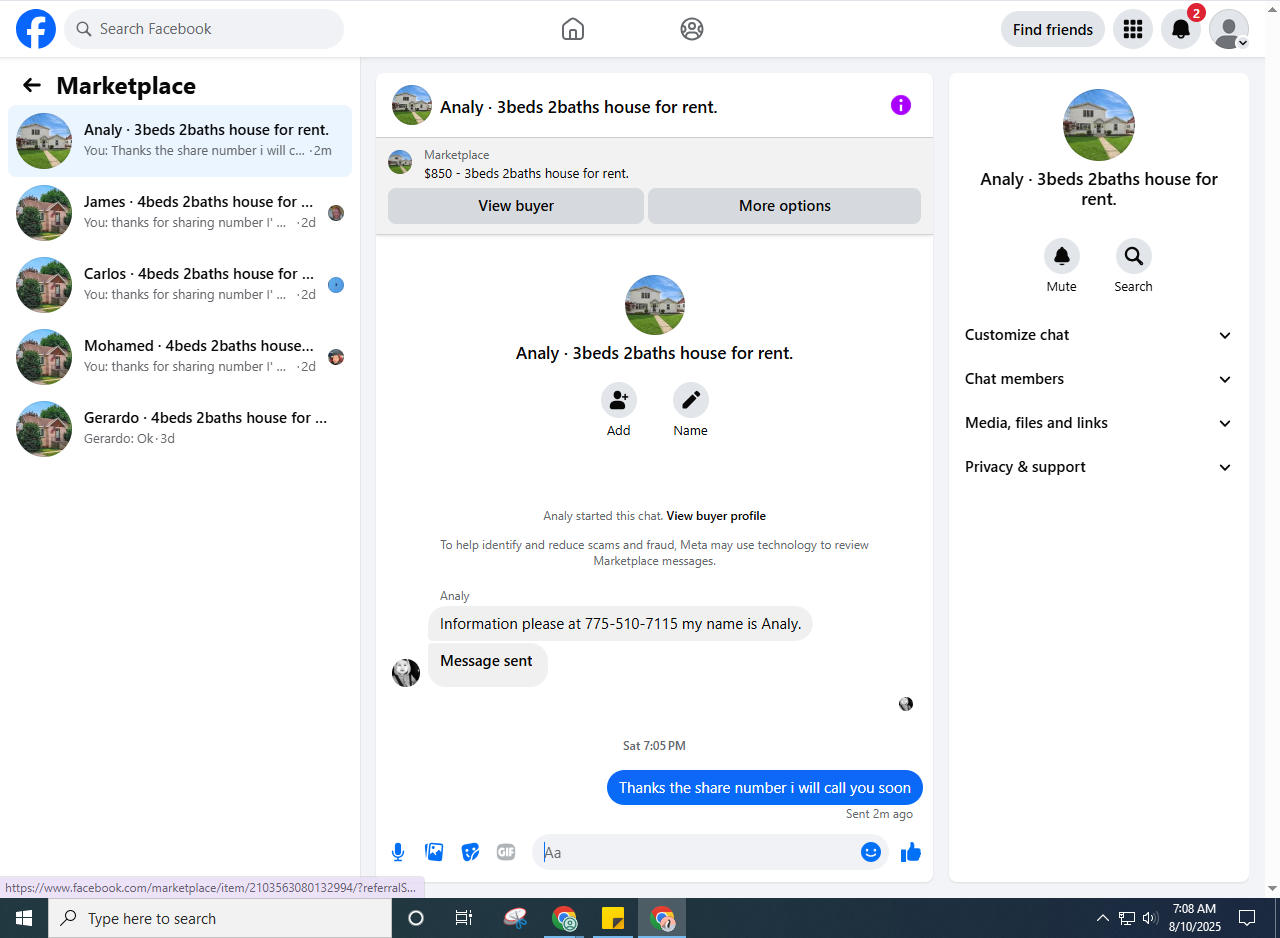Expand the Chat members section
The width and height of the screenshot is (1280, 938).
coord(1099,379)
